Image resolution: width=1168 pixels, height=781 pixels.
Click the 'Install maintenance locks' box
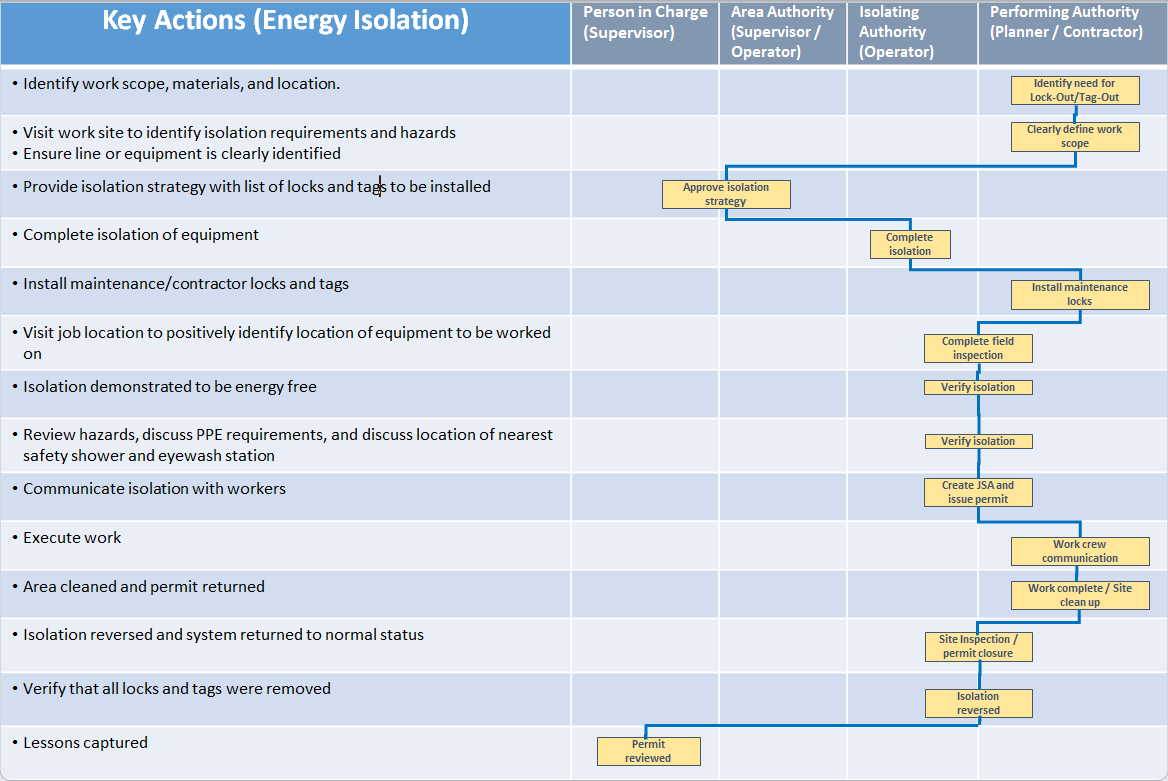[1079, 295]
